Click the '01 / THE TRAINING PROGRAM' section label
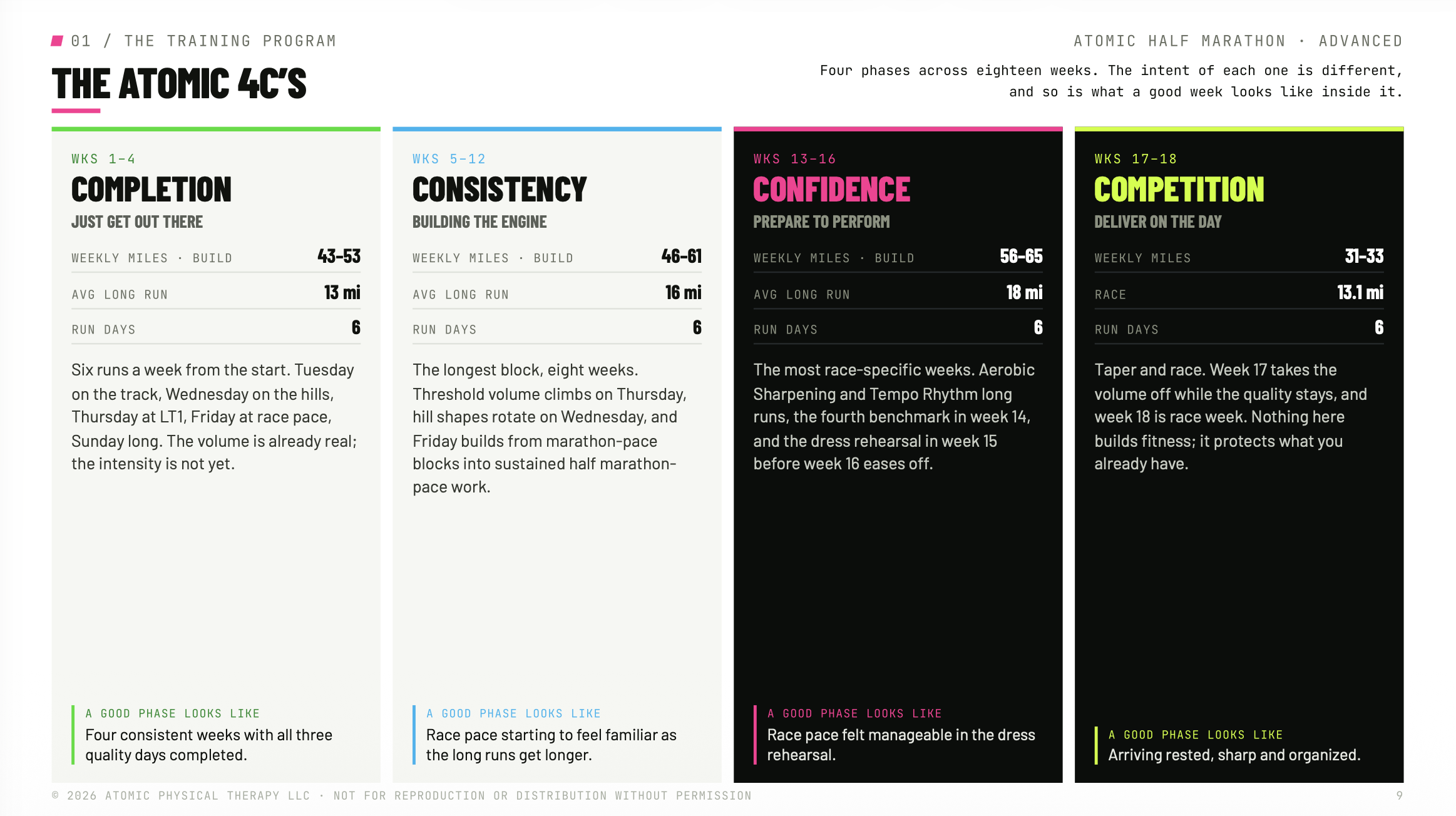 (203, 41)
